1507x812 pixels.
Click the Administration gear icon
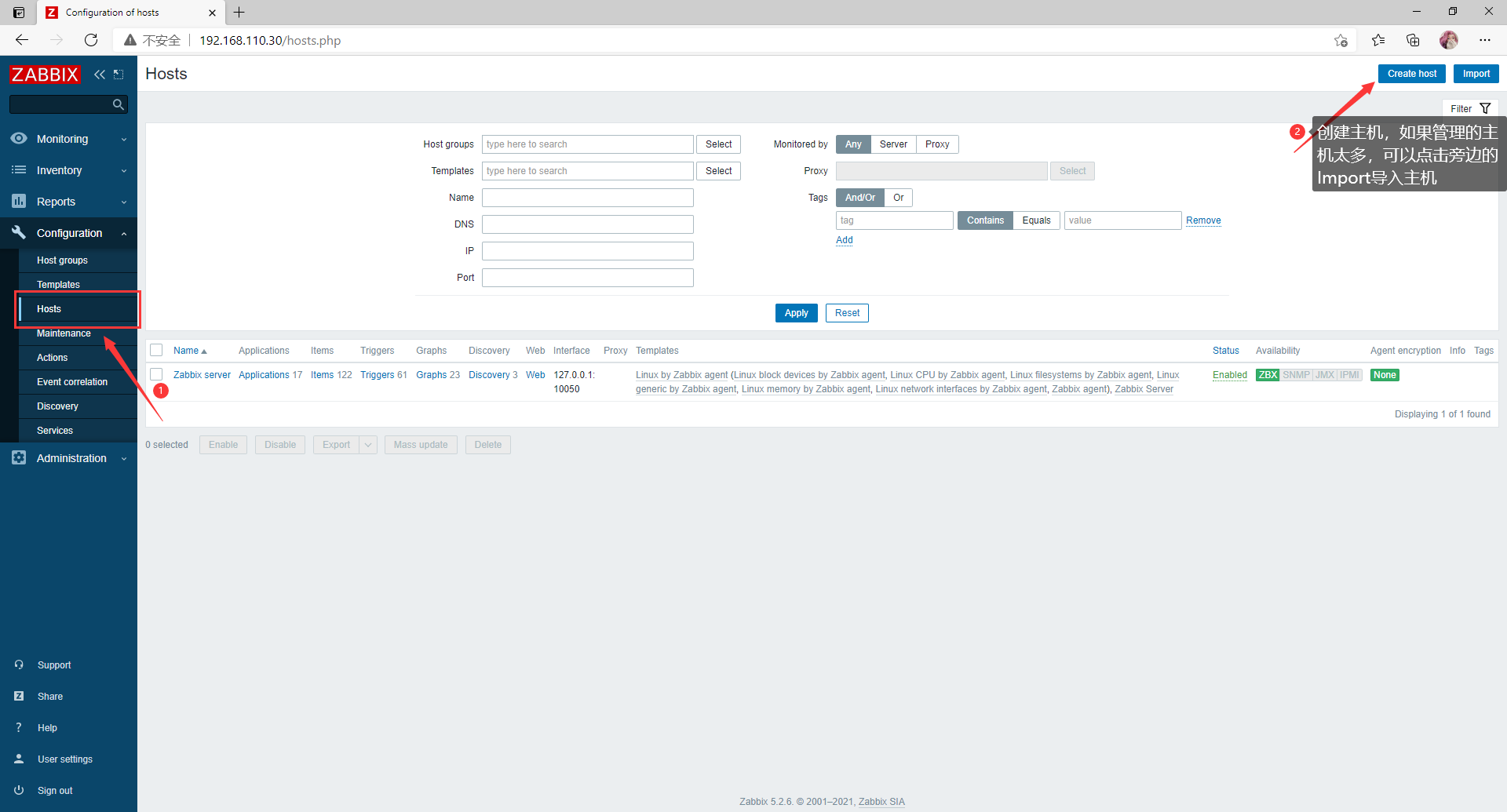(x=19, y=457)
